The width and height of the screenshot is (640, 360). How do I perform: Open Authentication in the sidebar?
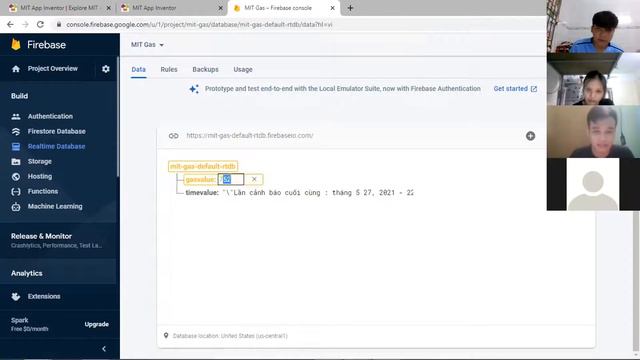[50, 117]
